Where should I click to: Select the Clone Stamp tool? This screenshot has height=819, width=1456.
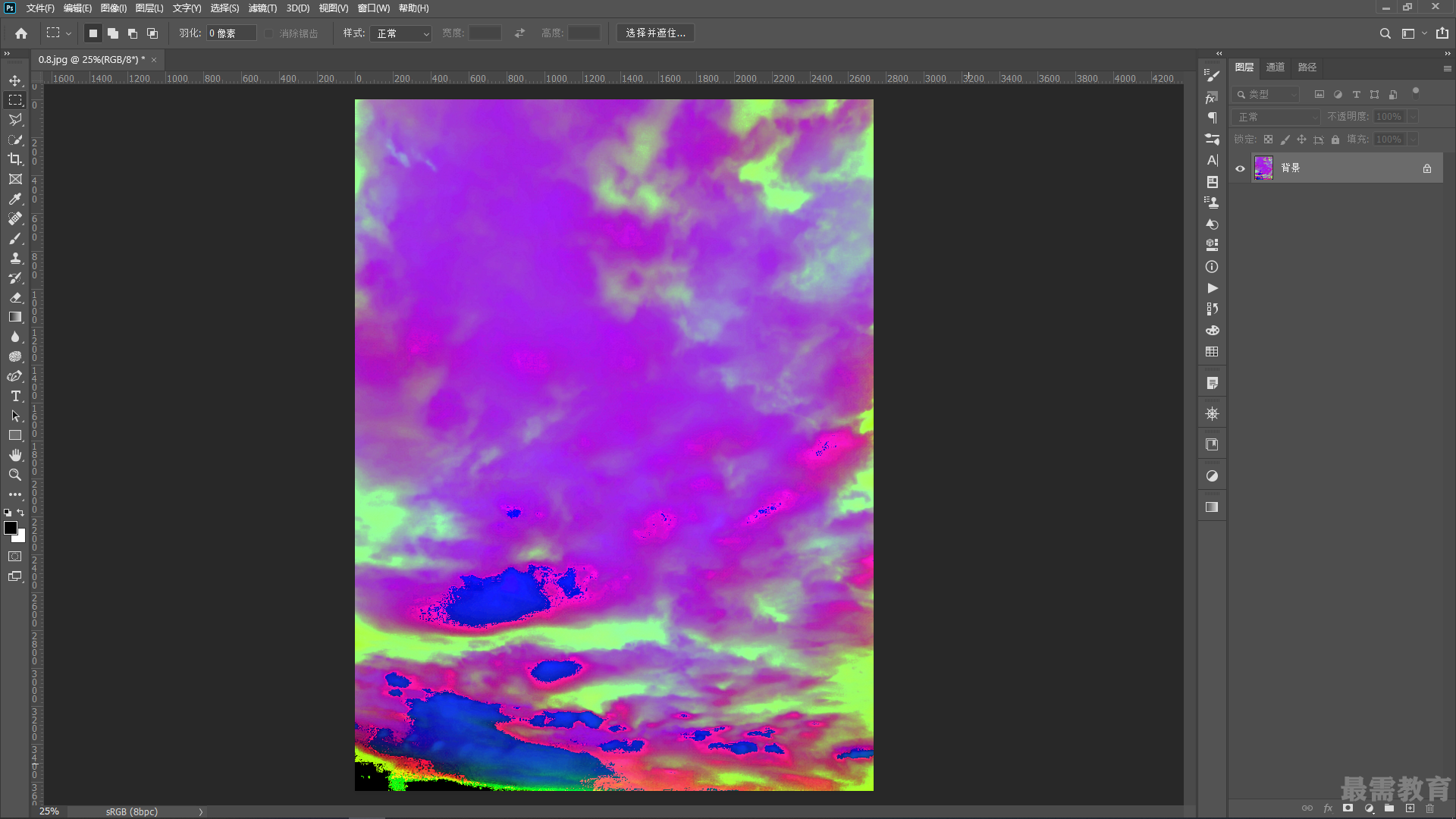tap(15, 258)
